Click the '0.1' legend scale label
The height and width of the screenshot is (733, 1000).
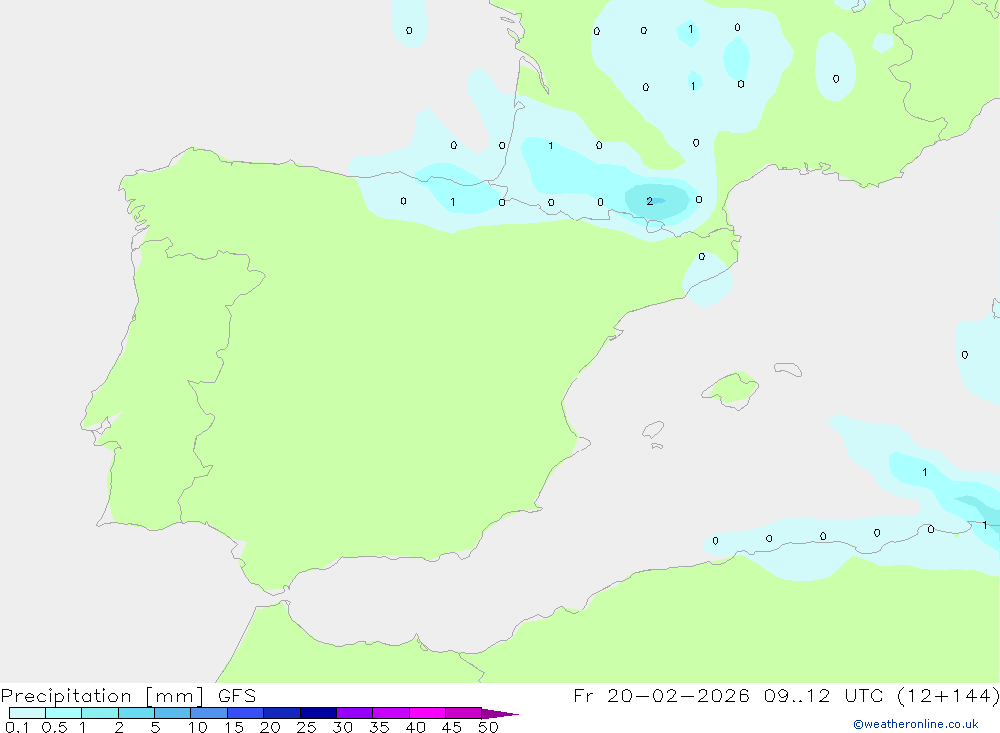click(x=17, y=727)
